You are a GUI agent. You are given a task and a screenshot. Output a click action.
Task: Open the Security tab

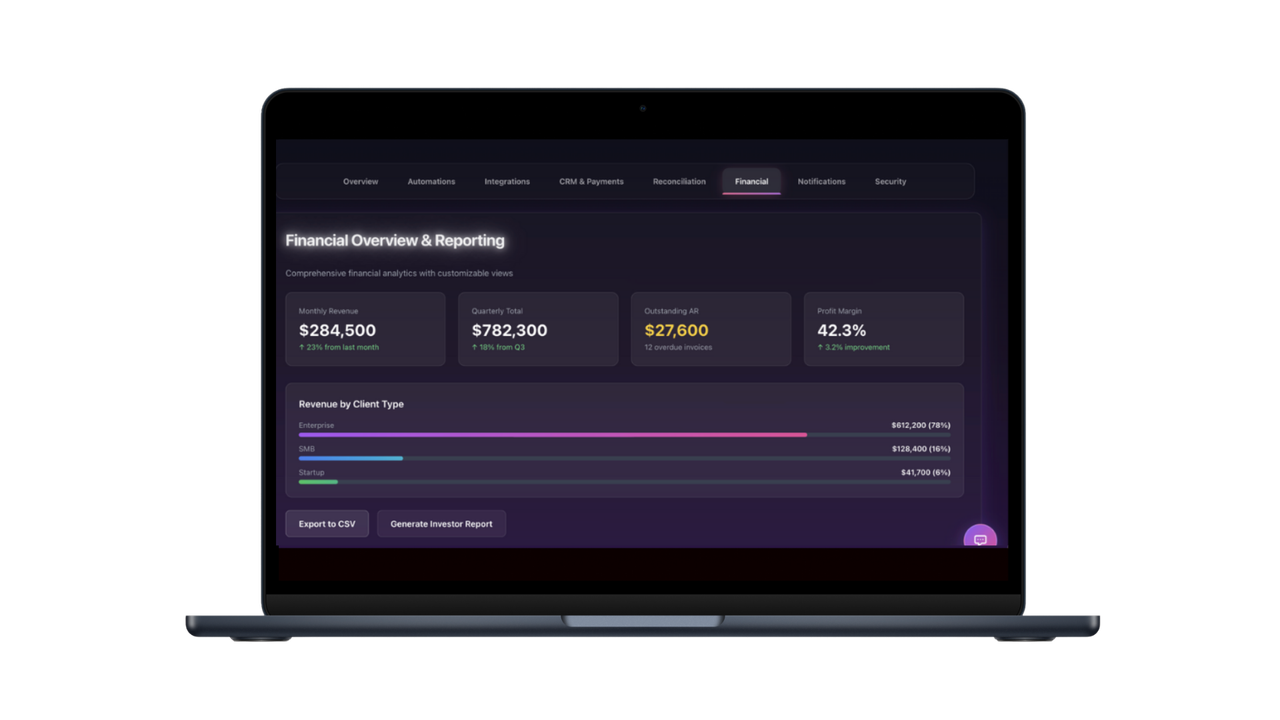coord(890,182)
